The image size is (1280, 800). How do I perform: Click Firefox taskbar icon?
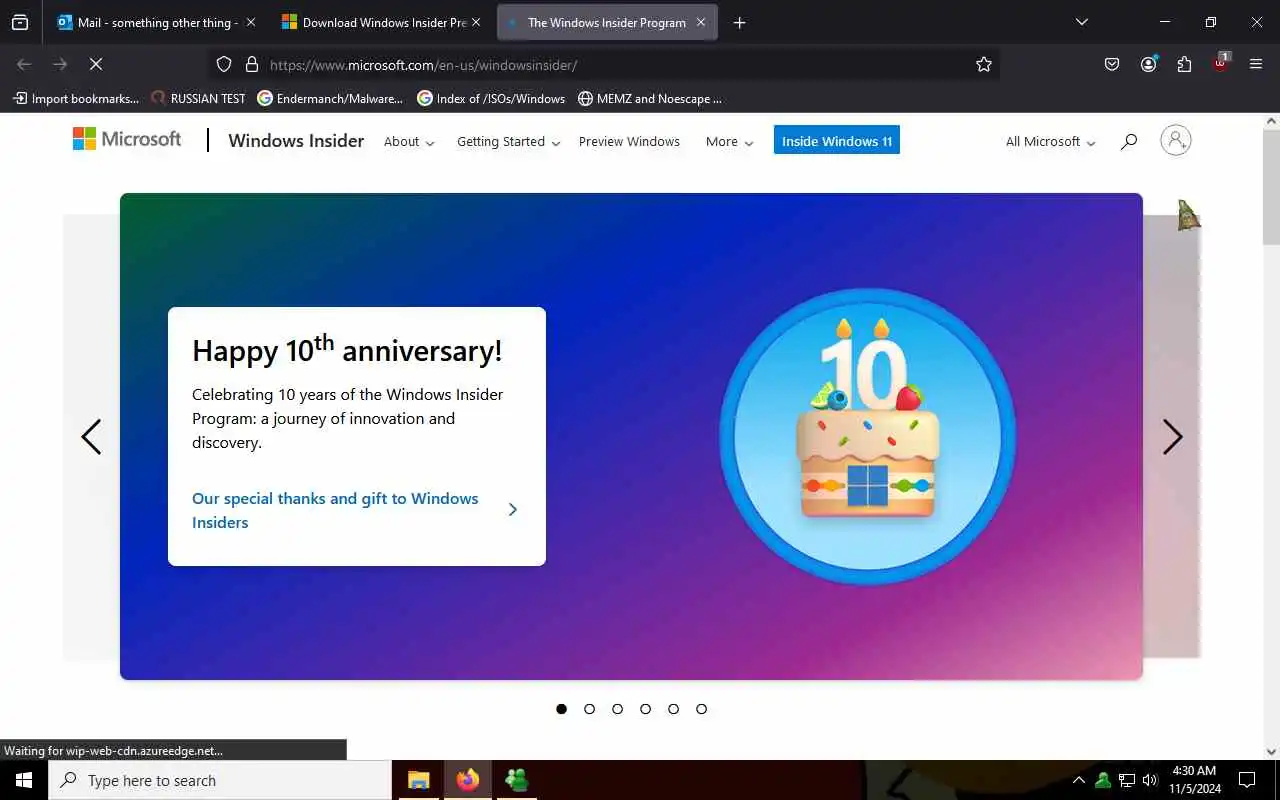[468, 780]
